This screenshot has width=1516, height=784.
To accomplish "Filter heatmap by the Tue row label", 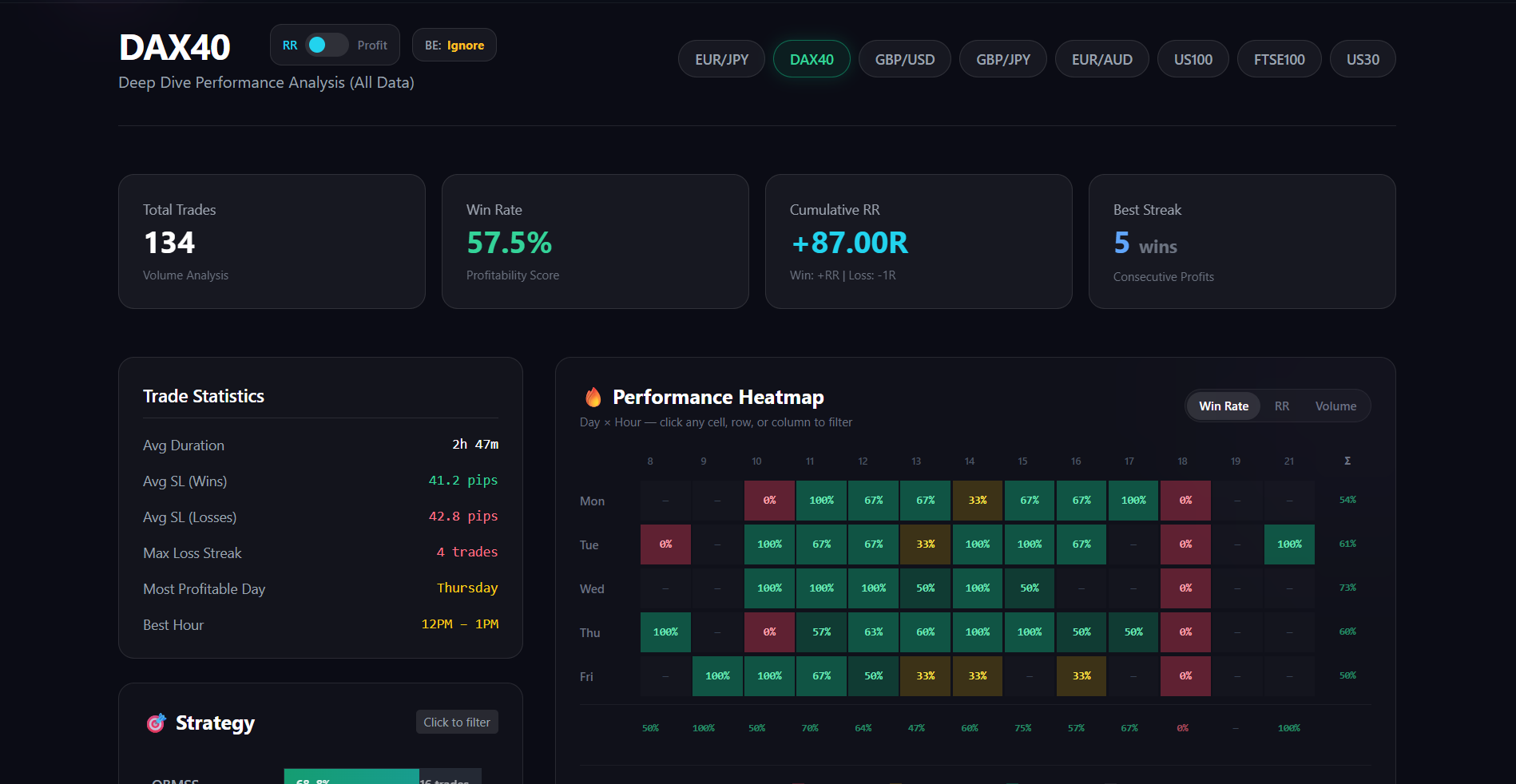I will coord(589,544).
